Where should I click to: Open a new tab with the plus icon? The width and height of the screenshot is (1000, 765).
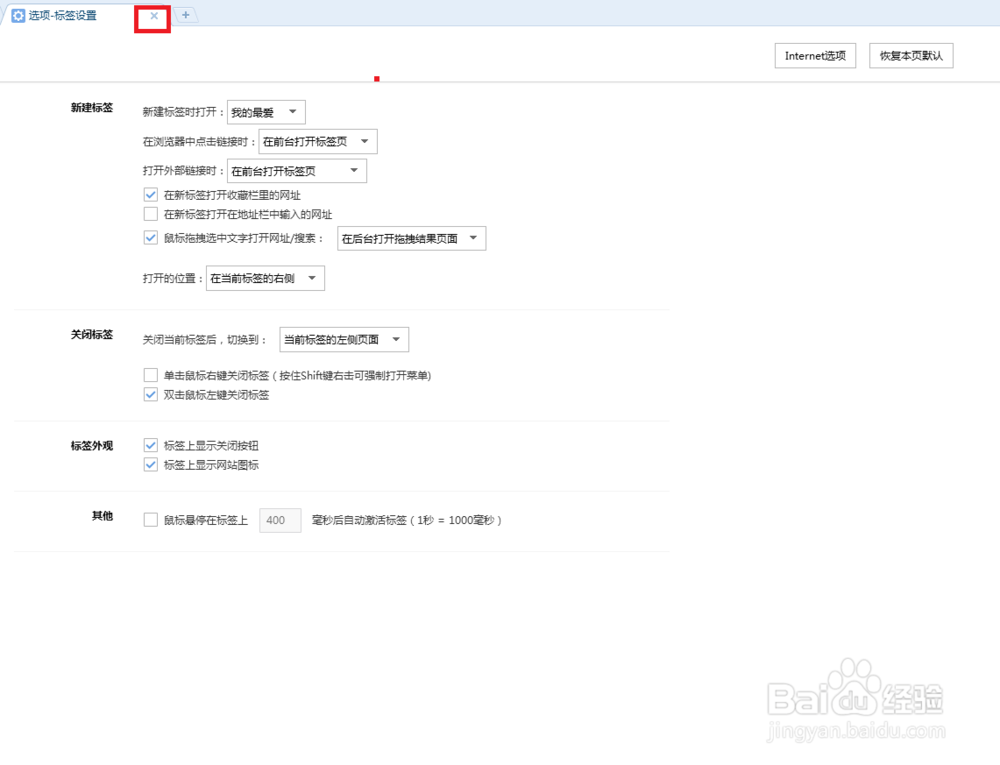pos(186,16)
